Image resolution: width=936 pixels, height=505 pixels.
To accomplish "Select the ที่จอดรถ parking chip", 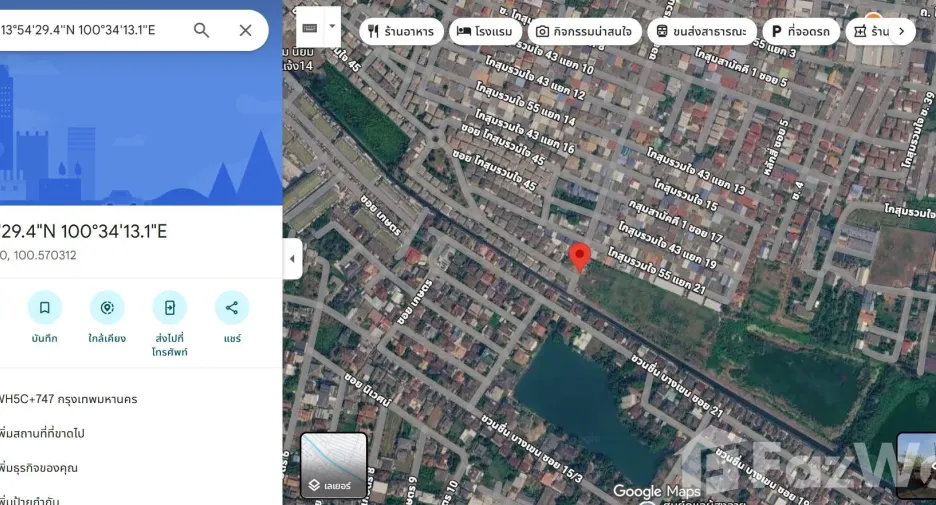I will pyautogui.click(x=801, y=31).
